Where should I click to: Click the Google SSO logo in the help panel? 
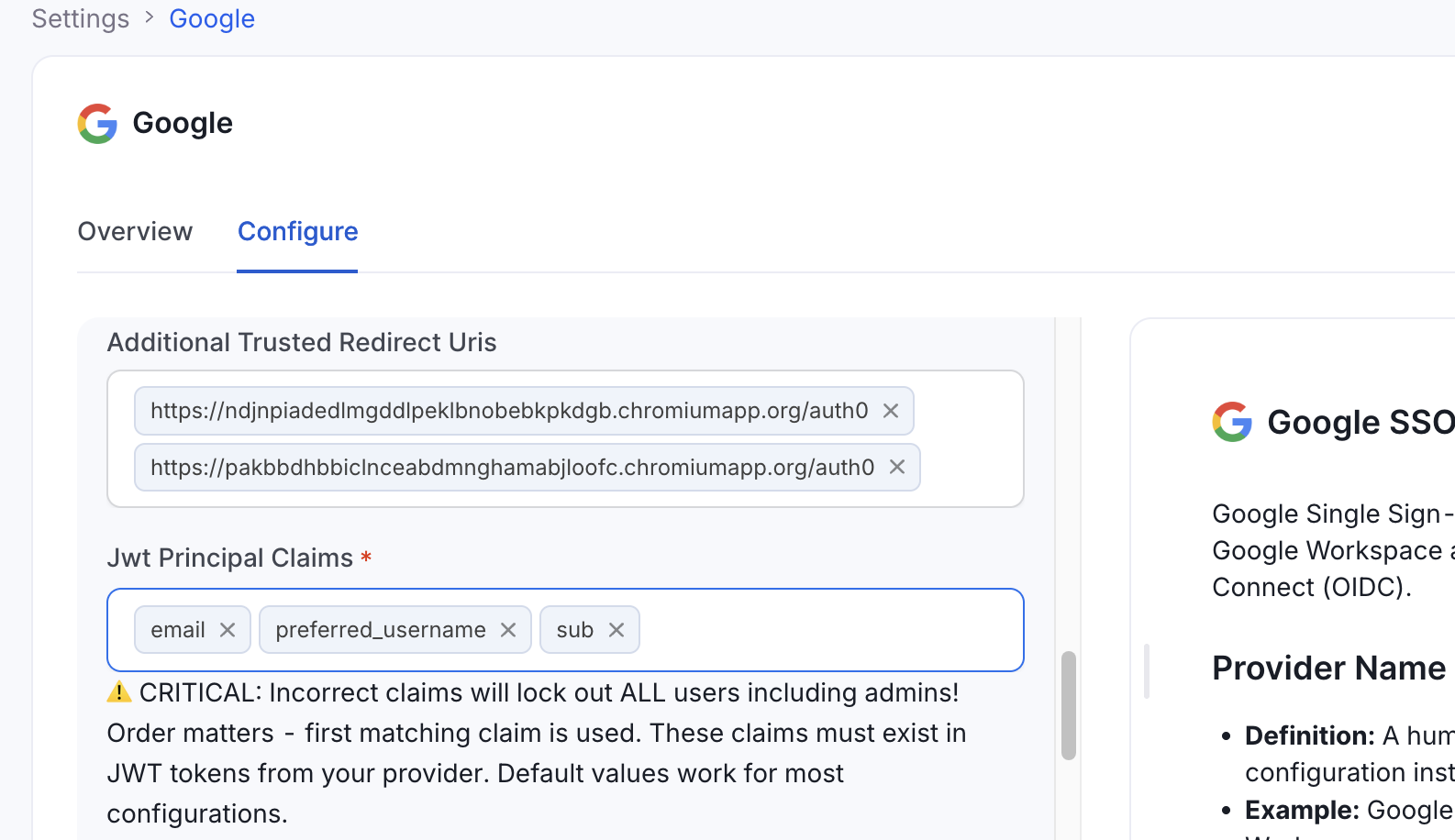coord(1232,422)
